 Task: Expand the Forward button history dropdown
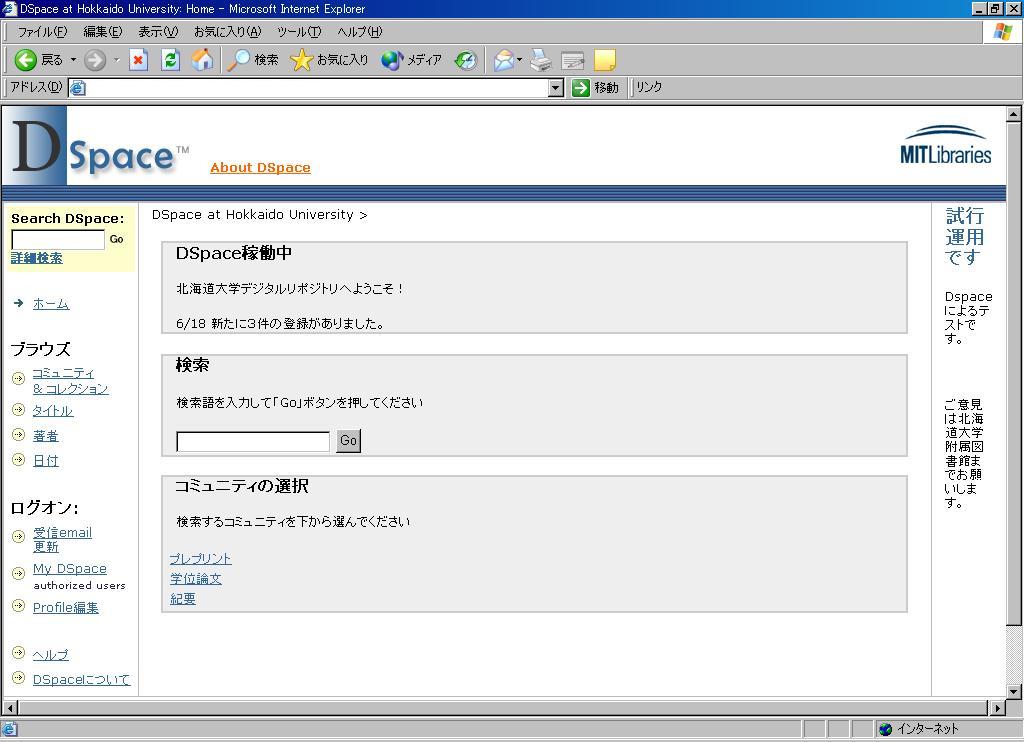point(116,60)
